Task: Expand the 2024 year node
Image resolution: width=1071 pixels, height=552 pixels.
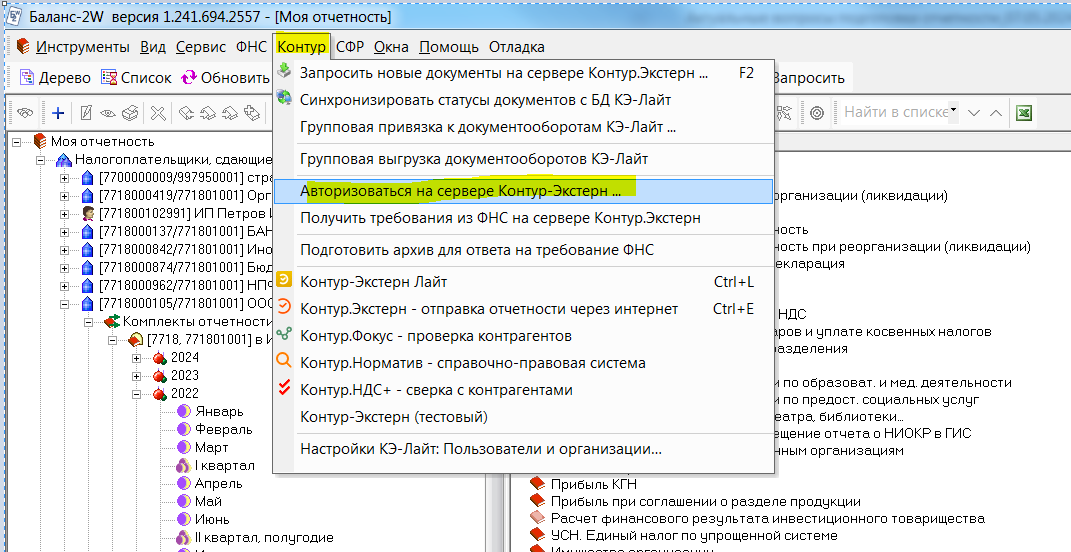Action: click(x=137, y=357)
